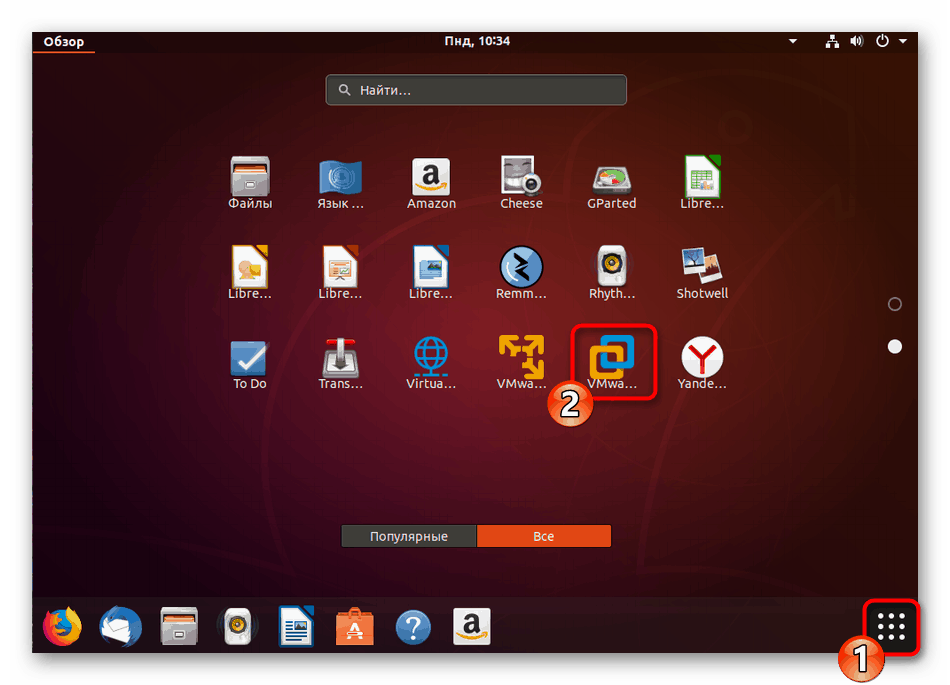Open Thunderbird mail from the dock

click(x=121, y=626)
